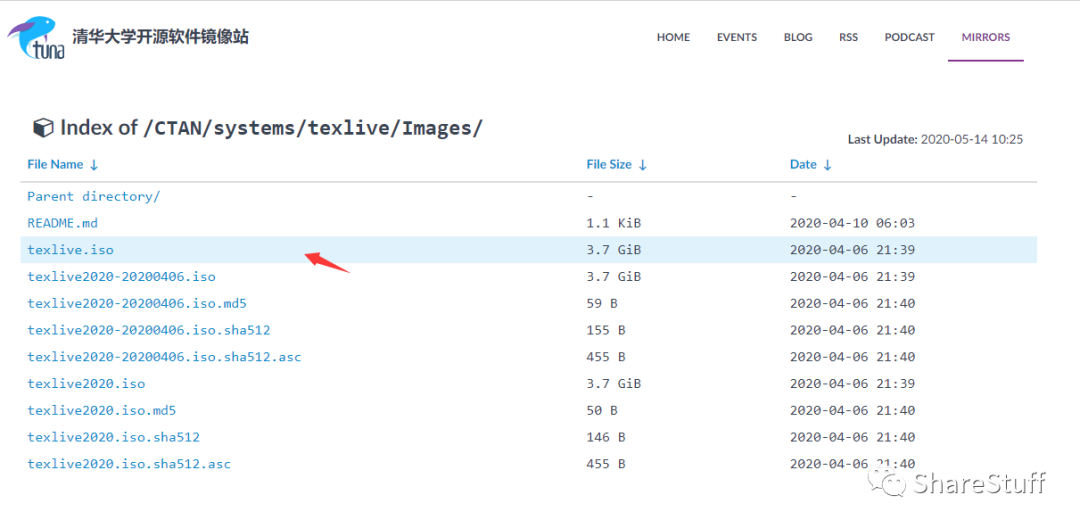
Task: Open texlive2020-20200406.iso.md5 link
Action: [137, 304]
